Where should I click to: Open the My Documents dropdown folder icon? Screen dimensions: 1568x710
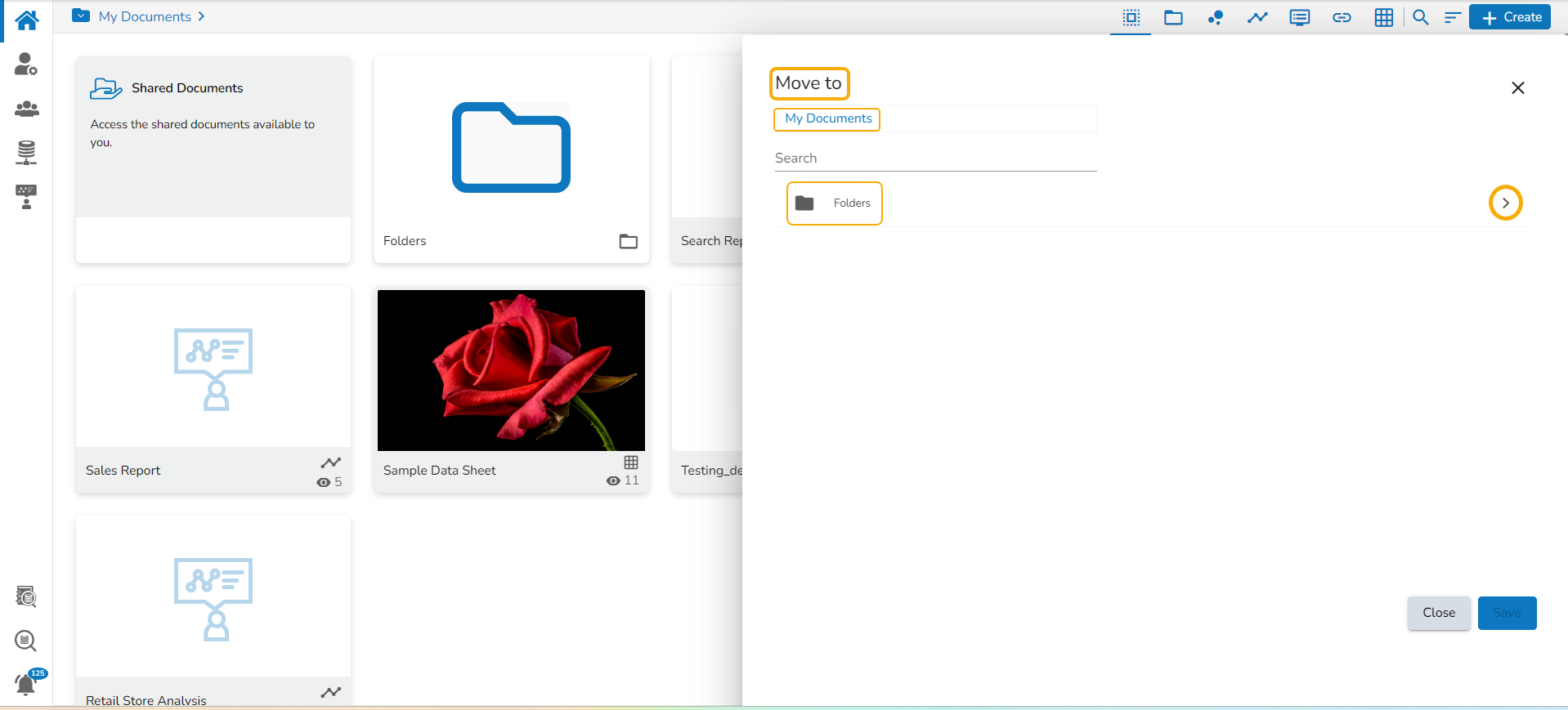point(81,16)
